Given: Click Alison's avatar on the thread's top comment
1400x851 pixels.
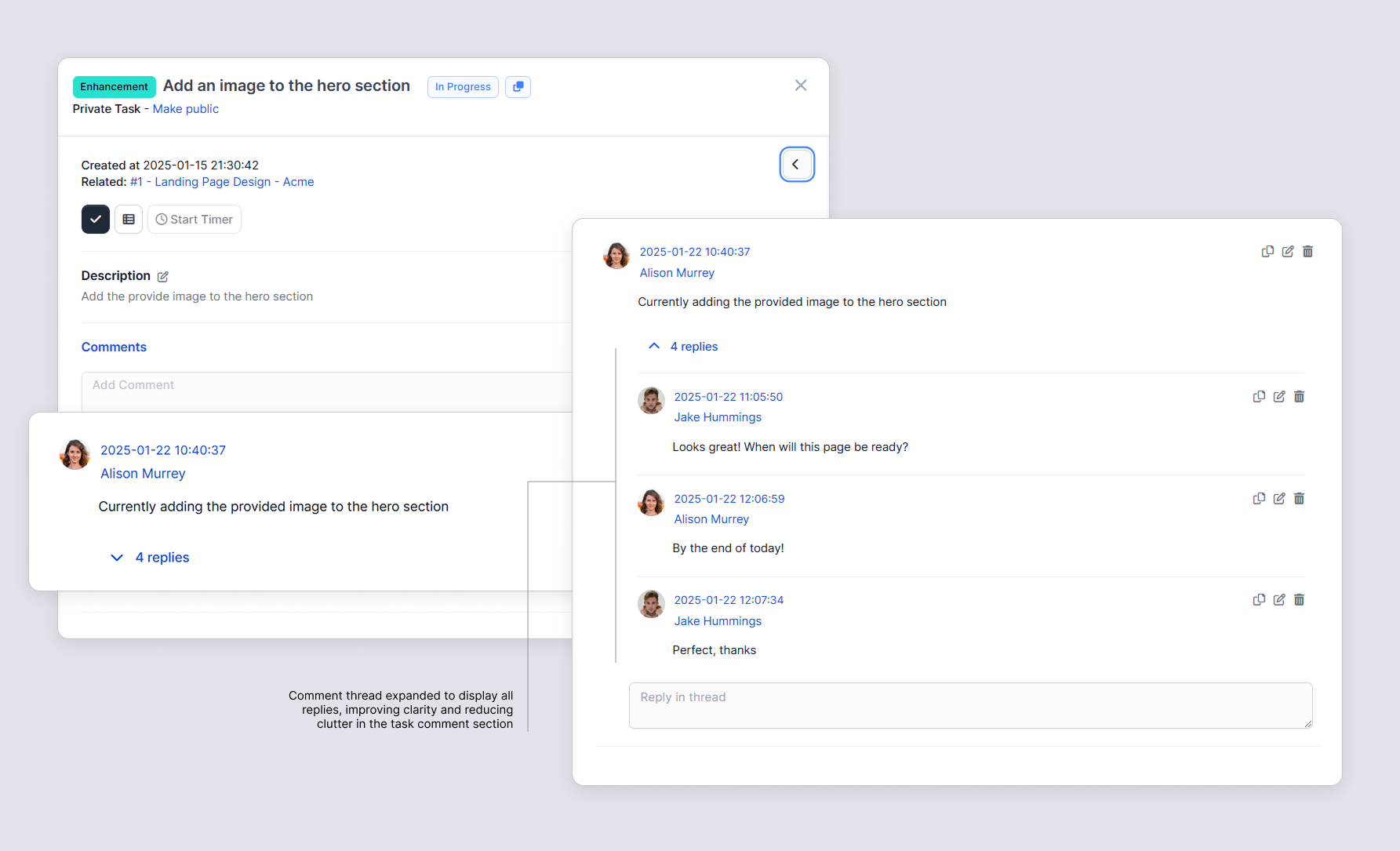Looking at the screenshot, I should click(616, 256).
